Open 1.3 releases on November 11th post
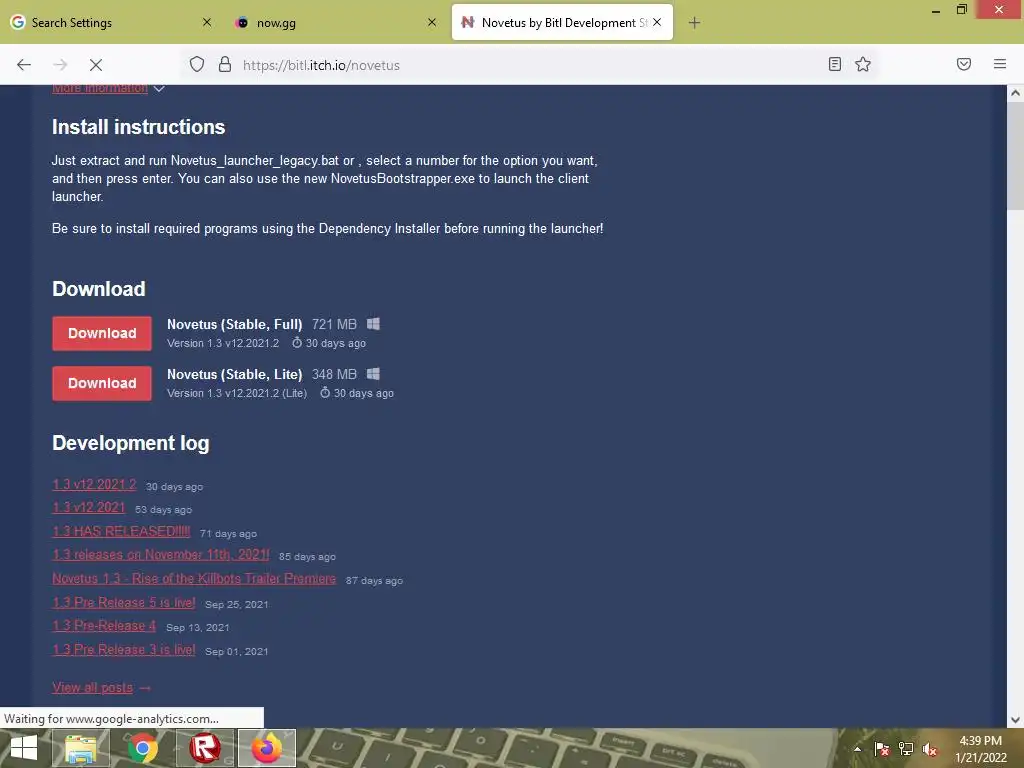1024x768 pixels. [x=161, y=555]
